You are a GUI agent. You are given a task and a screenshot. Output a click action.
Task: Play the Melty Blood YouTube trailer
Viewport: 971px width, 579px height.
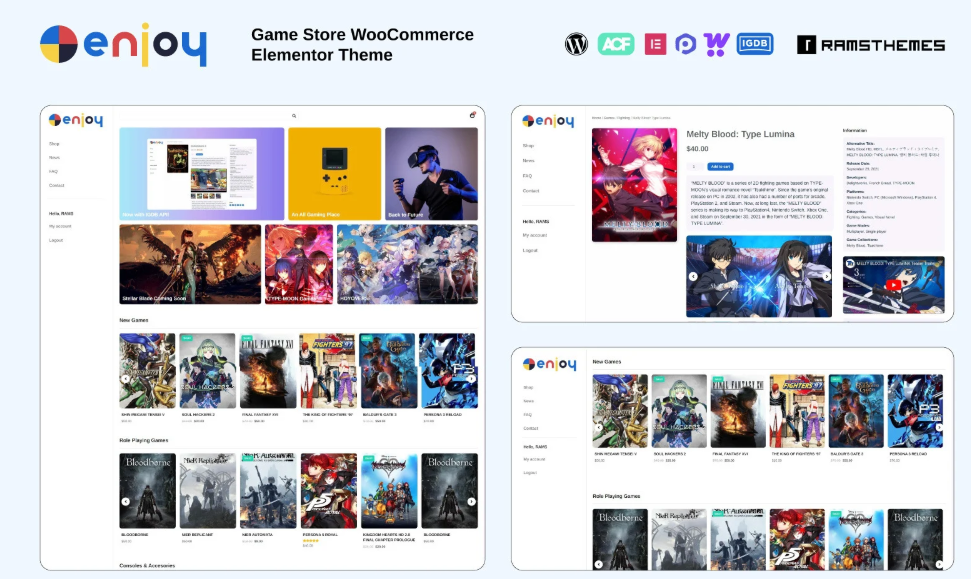tap(893, 285)
